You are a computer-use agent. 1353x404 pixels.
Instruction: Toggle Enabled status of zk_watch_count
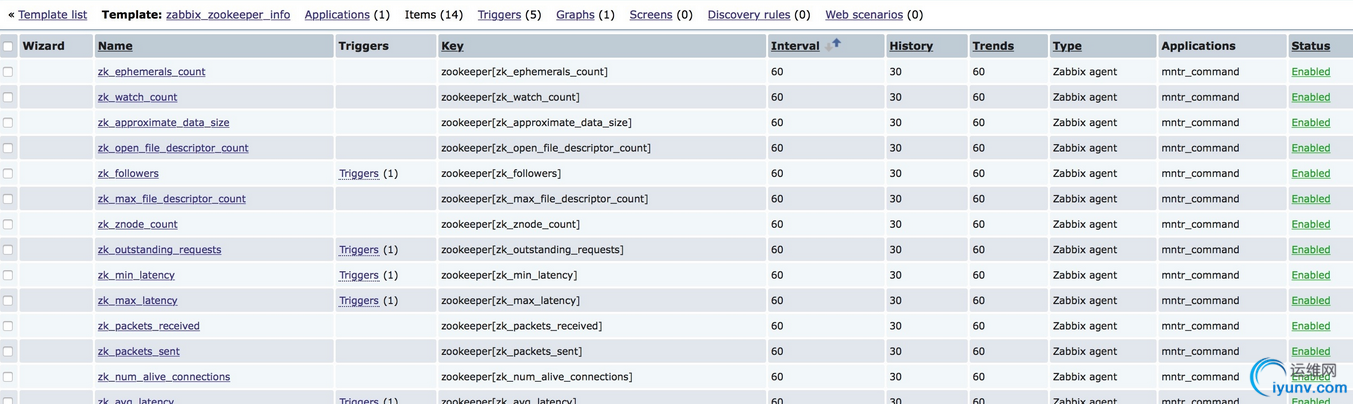(1311, 97)
